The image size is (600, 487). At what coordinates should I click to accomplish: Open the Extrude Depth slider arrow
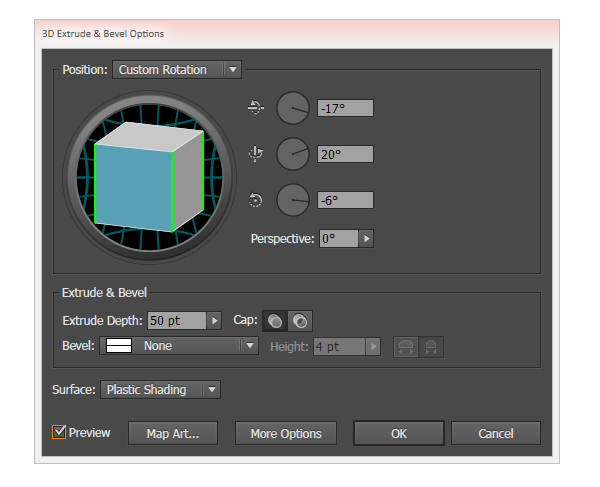[x=213, y=321]
